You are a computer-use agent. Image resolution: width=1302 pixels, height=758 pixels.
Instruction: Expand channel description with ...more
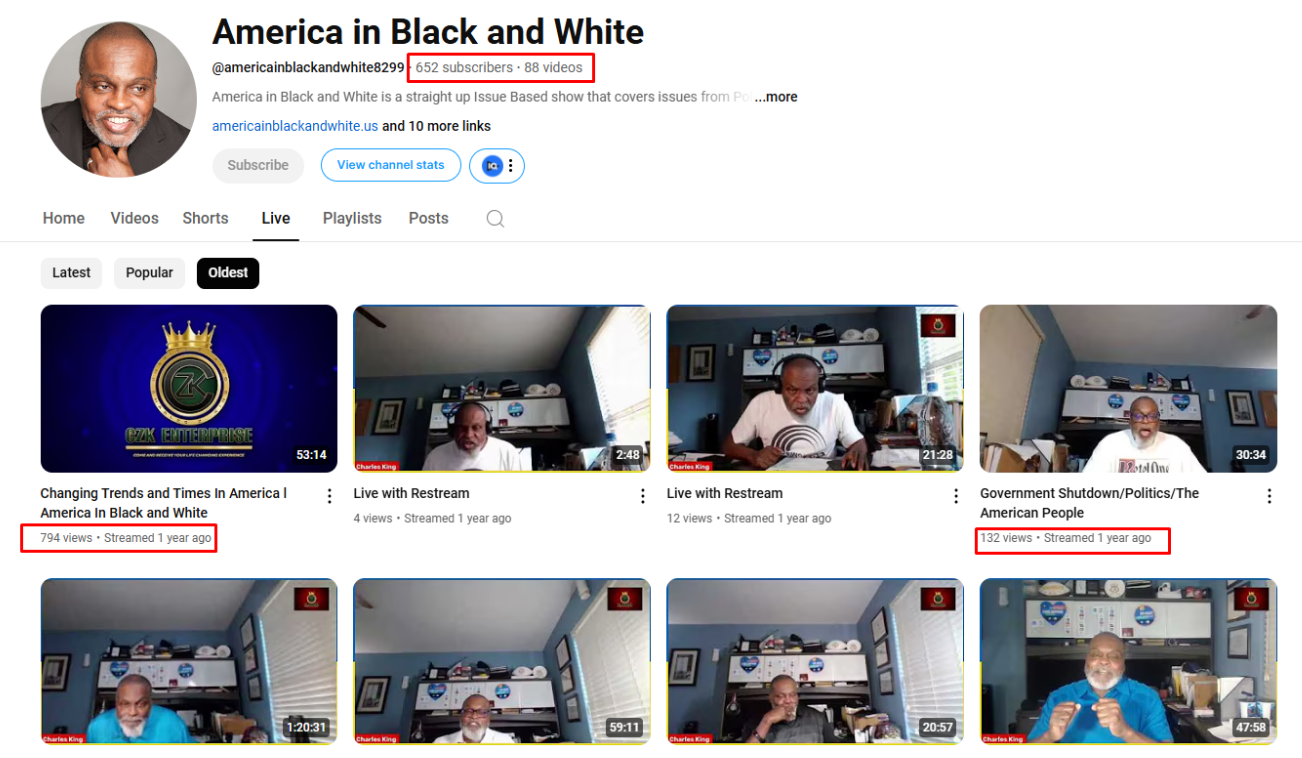[x=776, y=97]
